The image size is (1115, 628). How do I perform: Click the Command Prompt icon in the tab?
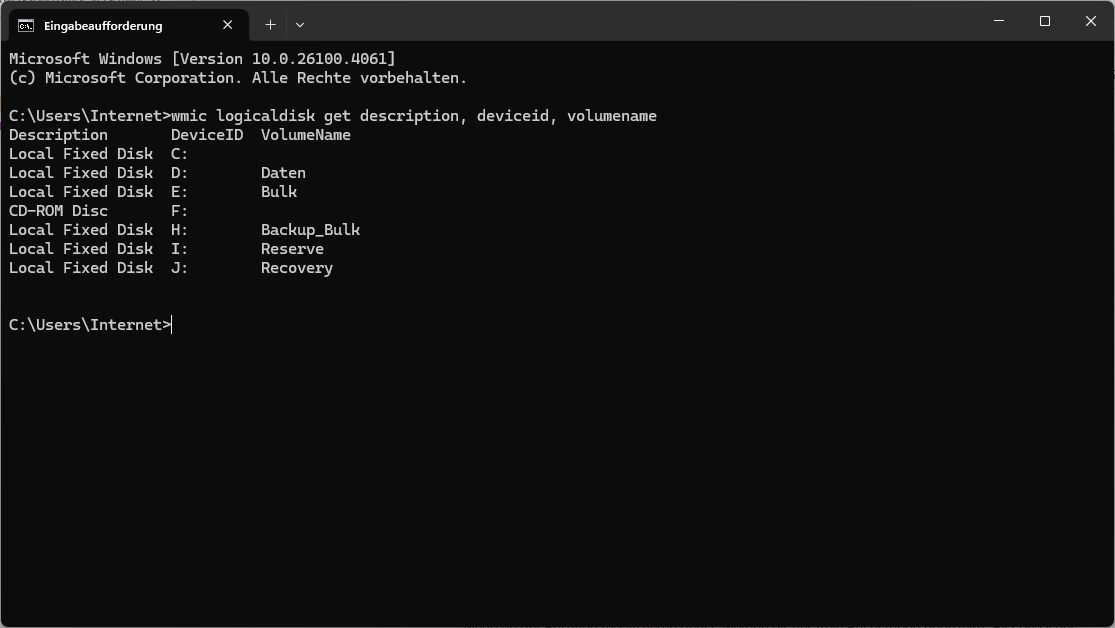[x=26, y=26]
